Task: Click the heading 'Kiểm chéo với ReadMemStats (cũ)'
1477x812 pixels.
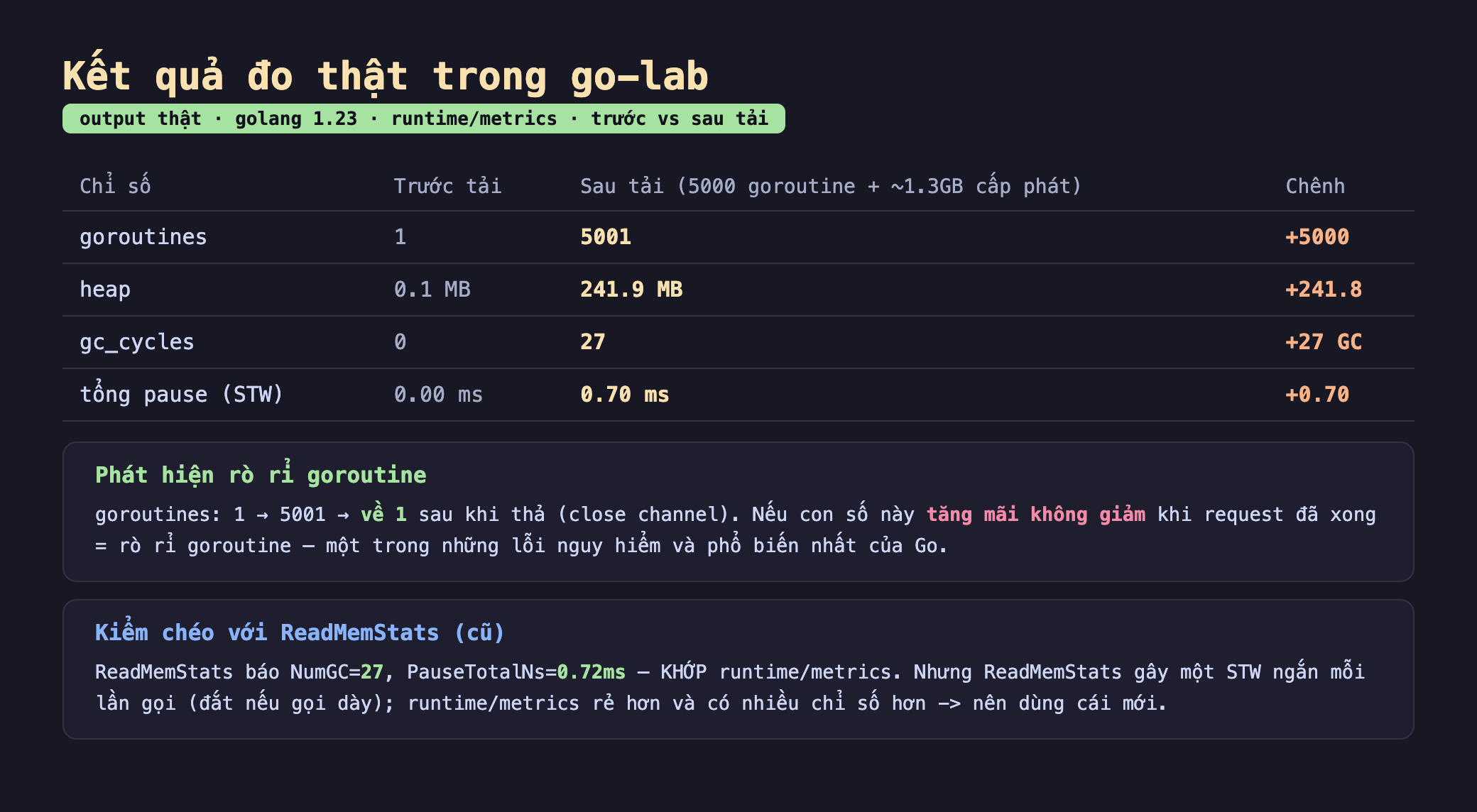Action: 300,632
